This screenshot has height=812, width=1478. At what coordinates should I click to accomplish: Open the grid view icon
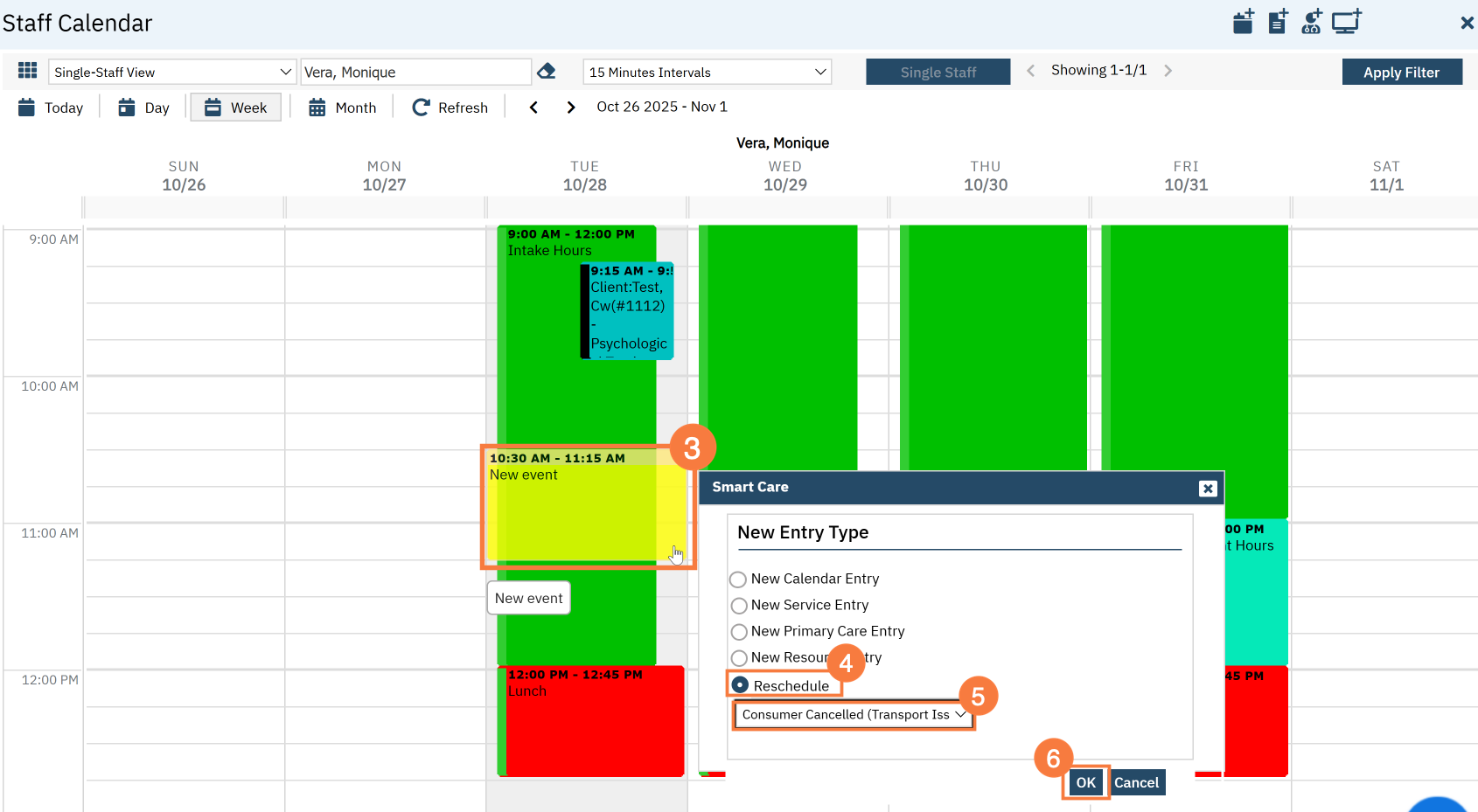(27, 71)
